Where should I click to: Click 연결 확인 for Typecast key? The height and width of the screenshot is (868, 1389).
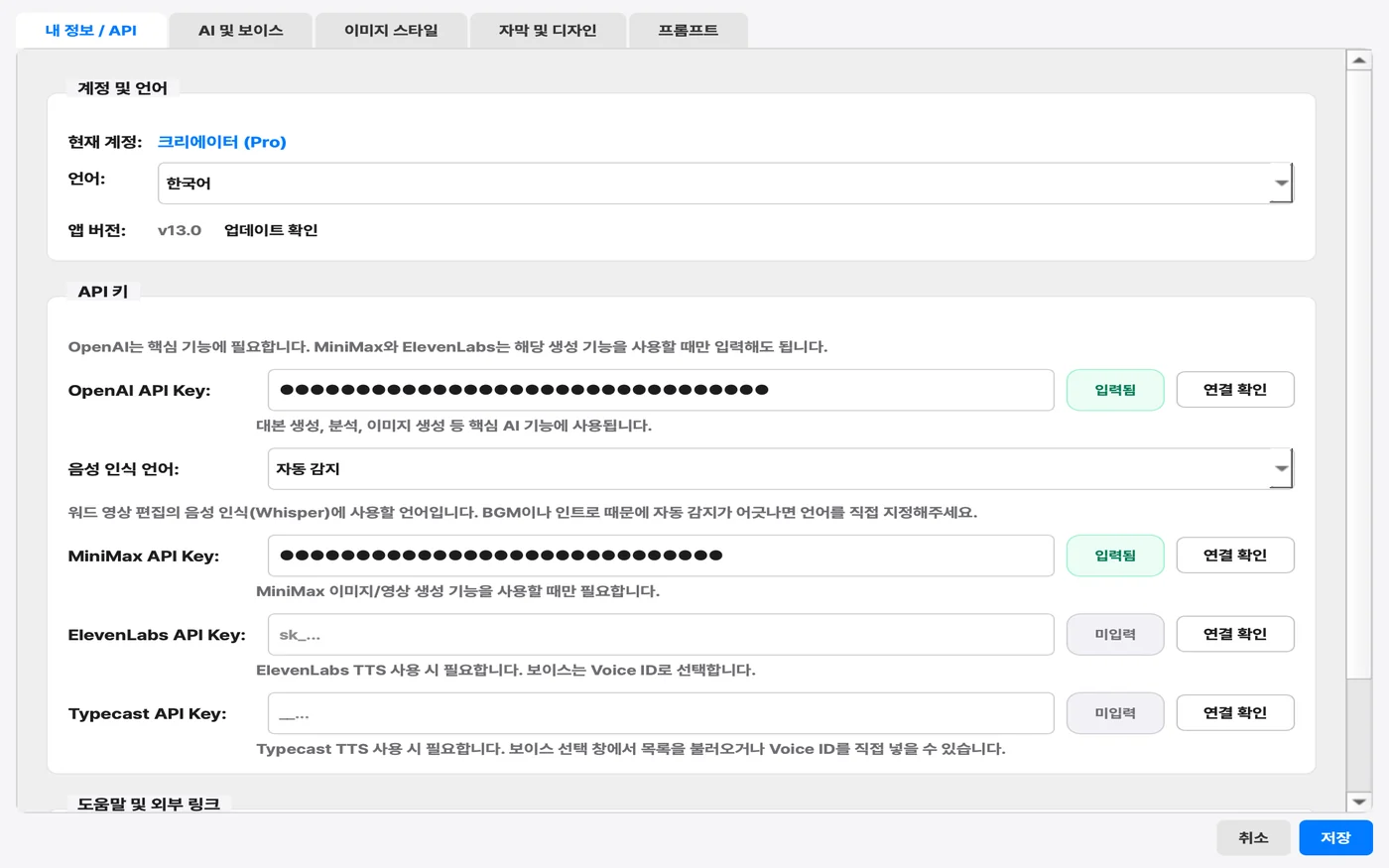pos(1235,713)
